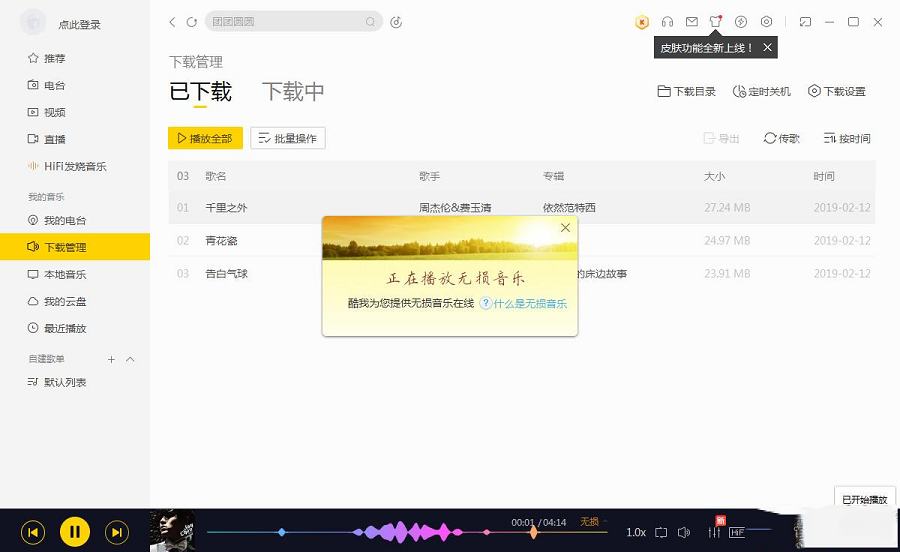Open the VIP hexagon badge icon
Viewport: 900px width, 552px height.
pyautogui.click(x=642, y=22)
